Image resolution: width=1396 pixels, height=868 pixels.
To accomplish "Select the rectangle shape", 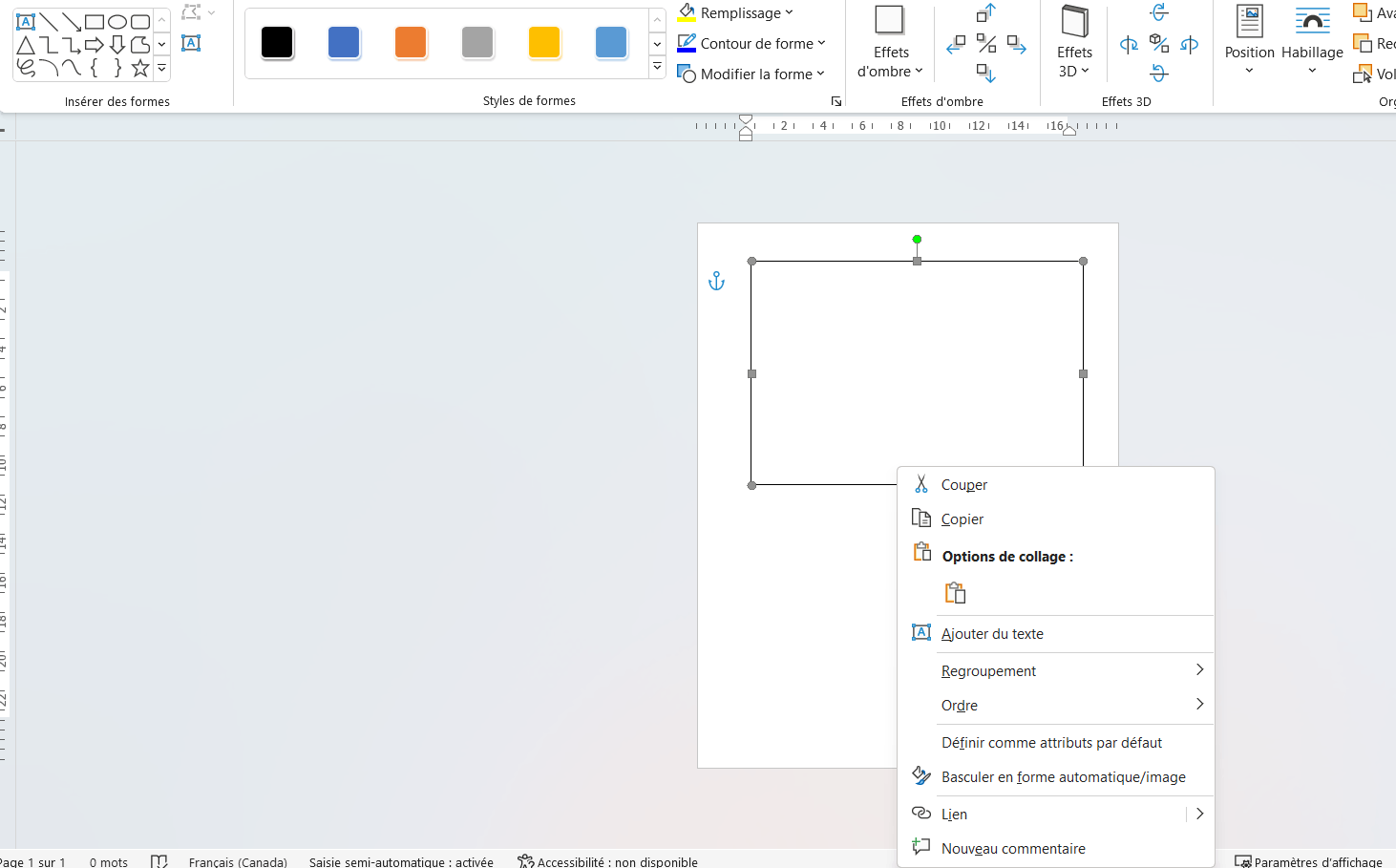I will point(95,21).
